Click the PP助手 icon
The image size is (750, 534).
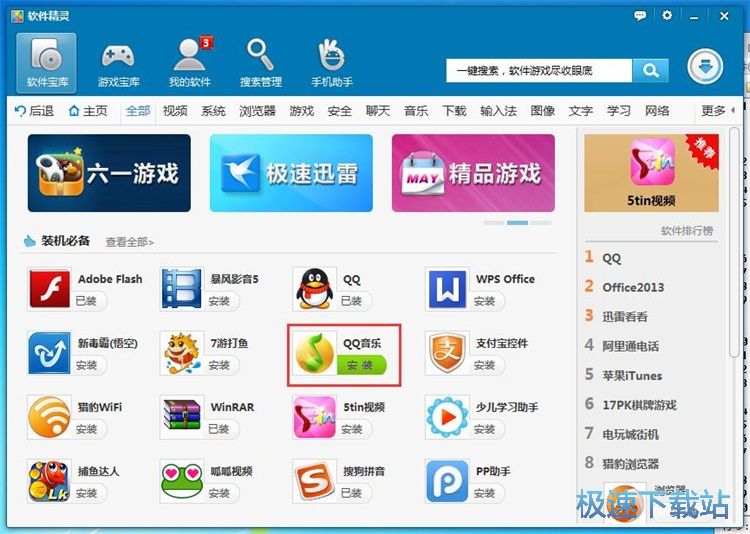point(447,481)
